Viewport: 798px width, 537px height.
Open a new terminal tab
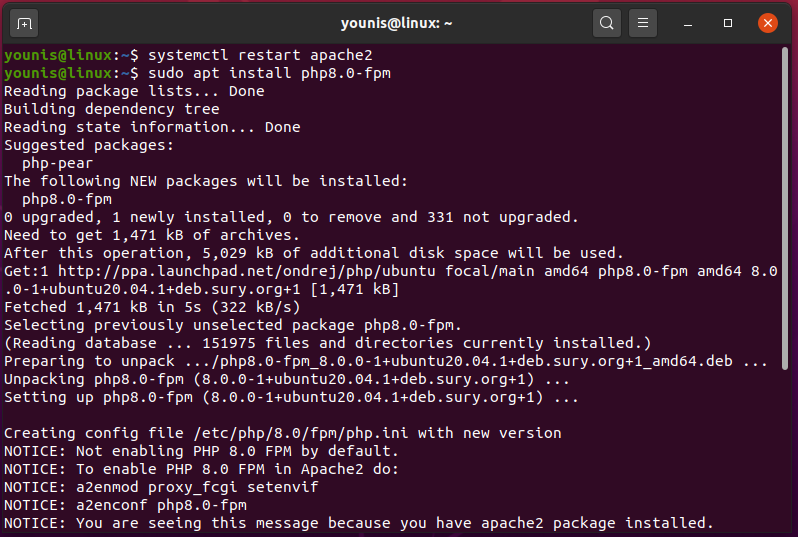[25, 22]
